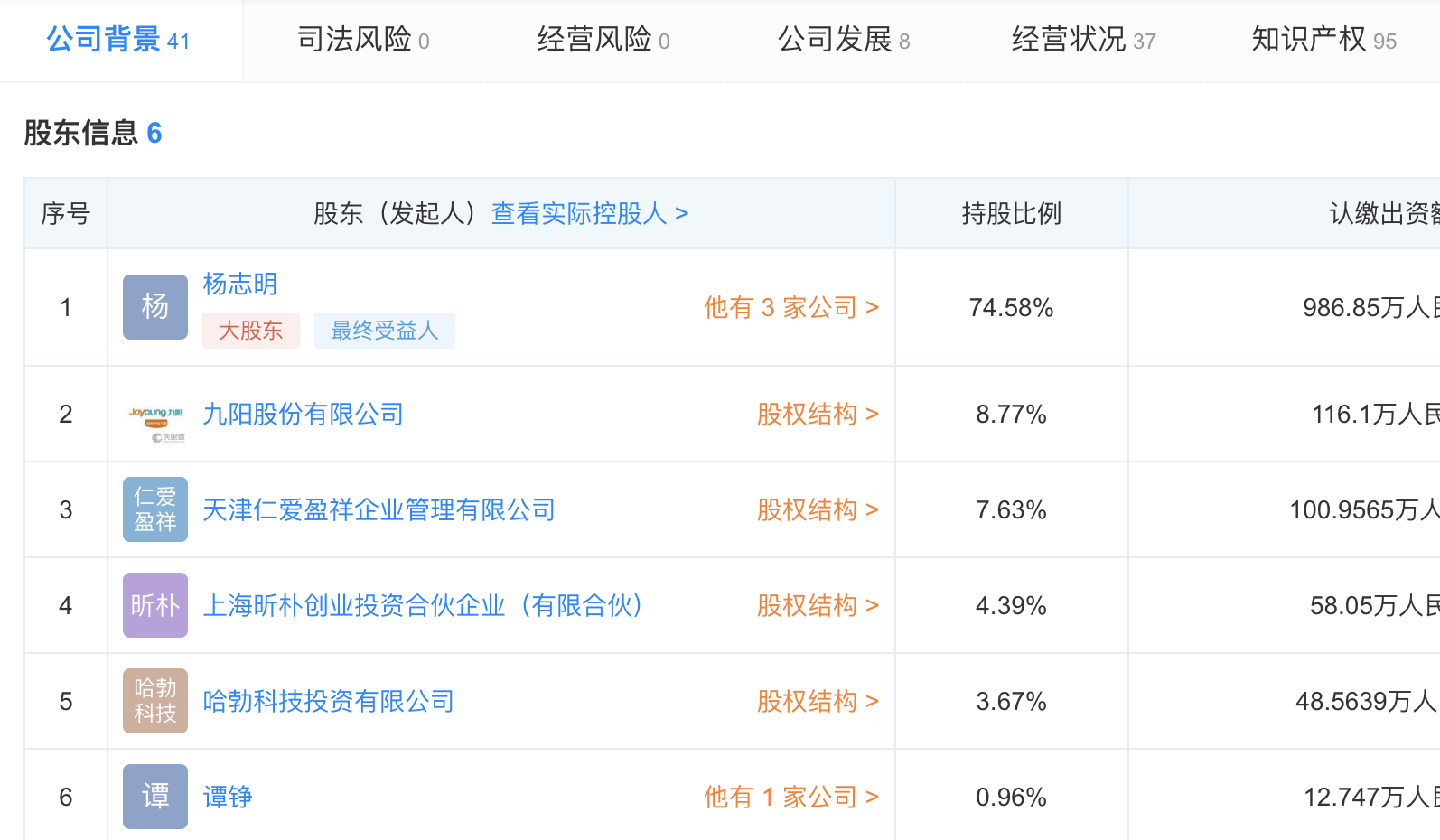1440x840 pixels.
Task: Expand 他有 3 家公司 for 杨志明
Action: click(790, 308)
